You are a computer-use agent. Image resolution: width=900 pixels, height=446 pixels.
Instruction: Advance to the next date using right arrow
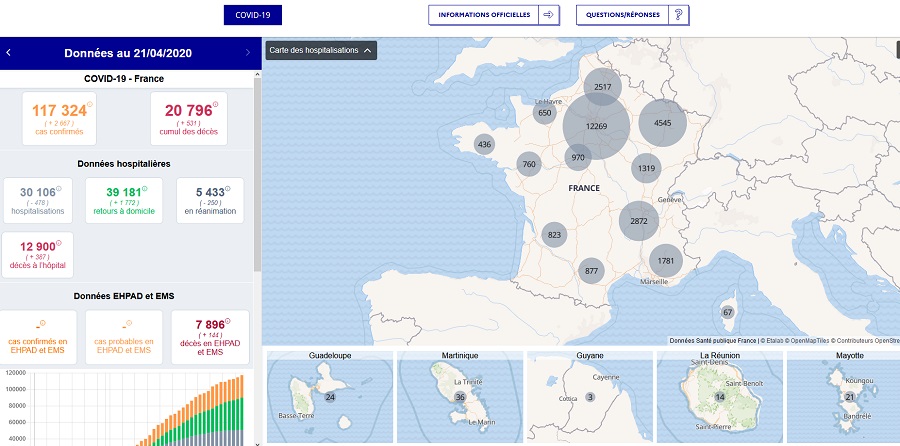coord(247,52)
